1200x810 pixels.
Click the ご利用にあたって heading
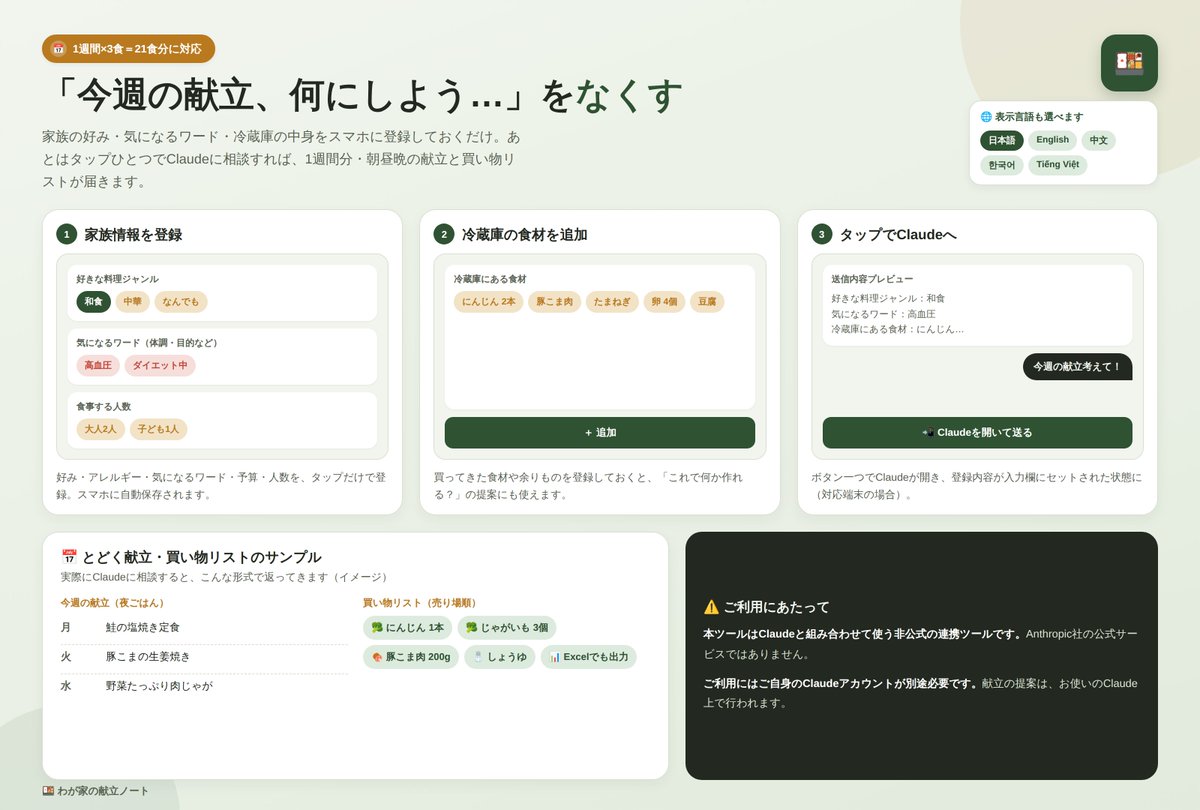click(x=776, y=607)
